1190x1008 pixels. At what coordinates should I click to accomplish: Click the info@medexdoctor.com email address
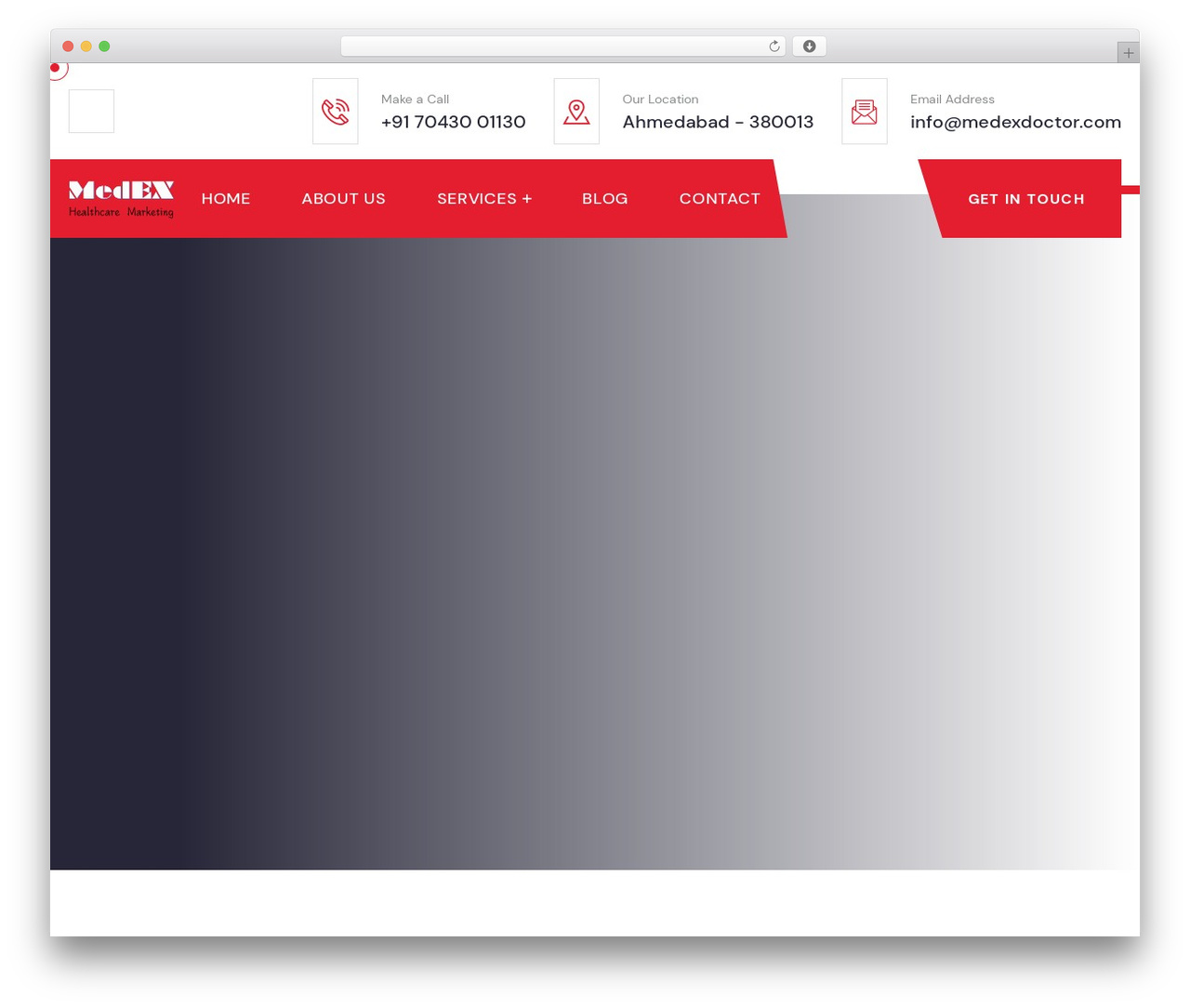pos(1015,122)
